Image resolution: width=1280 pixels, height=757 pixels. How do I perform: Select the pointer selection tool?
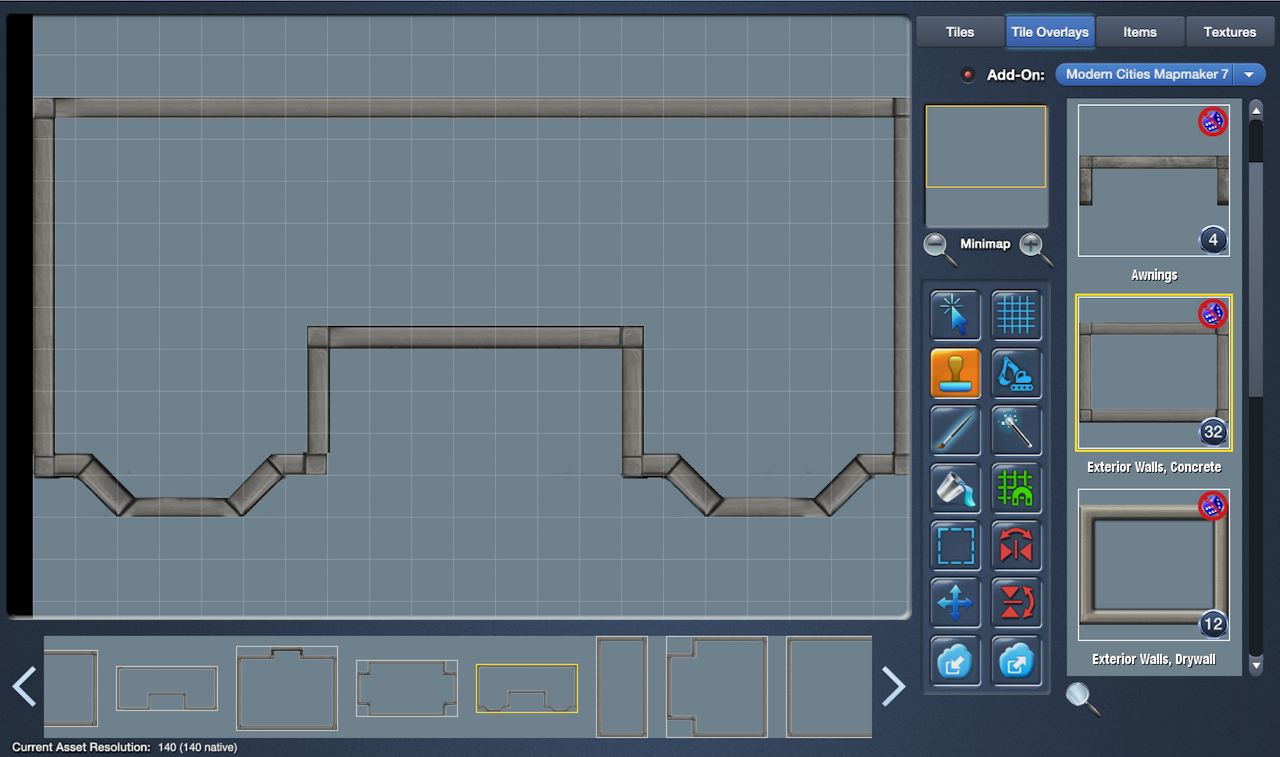(955, 316)
